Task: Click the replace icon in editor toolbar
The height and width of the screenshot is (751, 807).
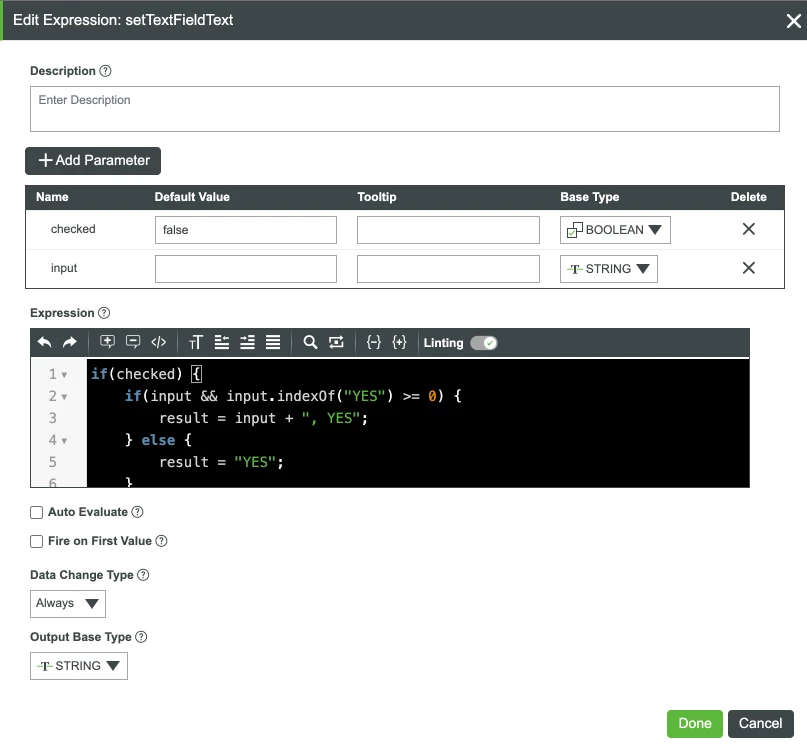Action: (x=336, y=342)
